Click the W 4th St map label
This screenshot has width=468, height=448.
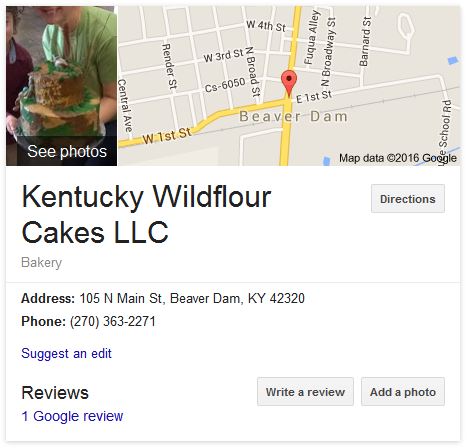266,26
